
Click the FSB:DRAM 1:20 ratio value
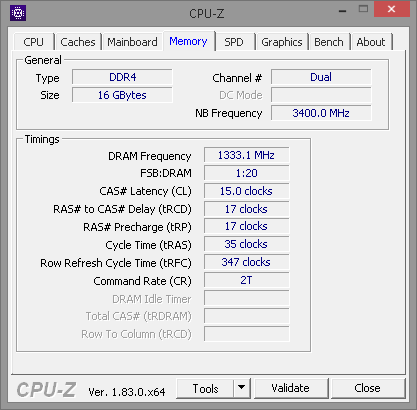coord(246,173)
